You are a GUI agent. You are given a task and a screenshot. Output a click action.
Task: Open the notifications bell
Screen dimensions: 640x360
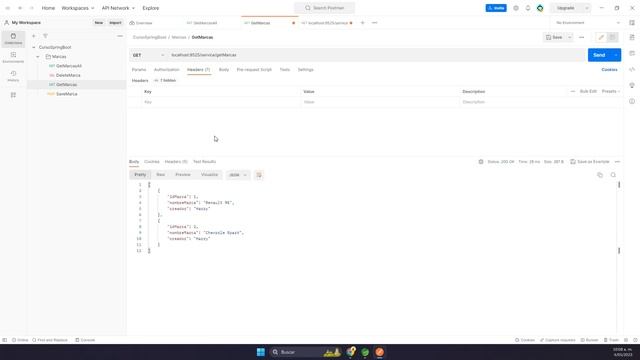528,8
